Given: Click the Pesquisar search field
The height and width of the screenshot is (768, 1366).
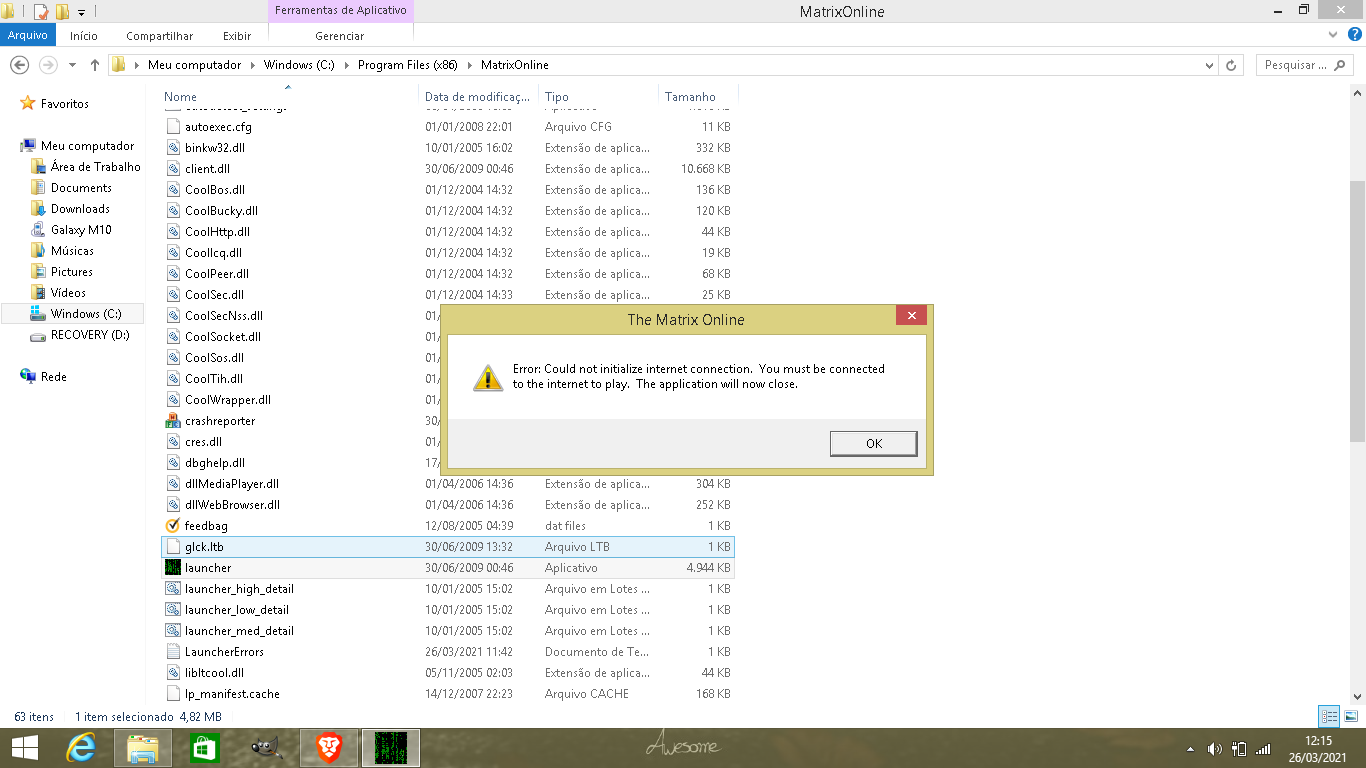Looking at the screenshot, I should click(1295, 65).
